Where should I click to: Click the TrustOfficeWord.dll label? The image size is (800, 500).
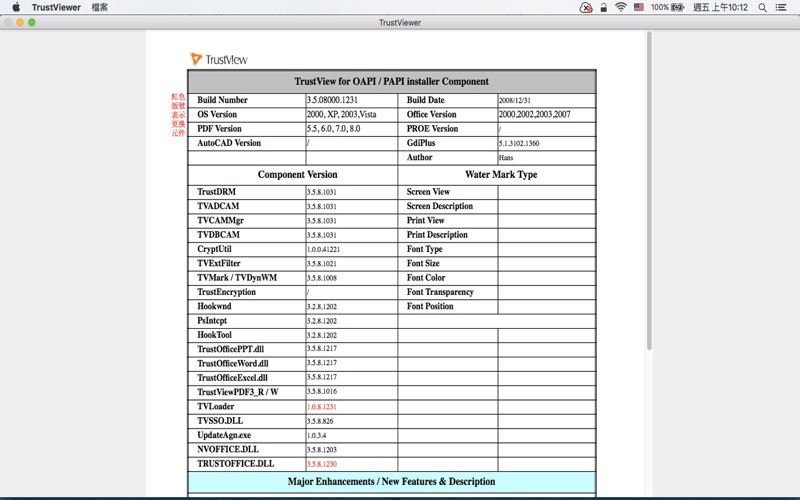233,363
